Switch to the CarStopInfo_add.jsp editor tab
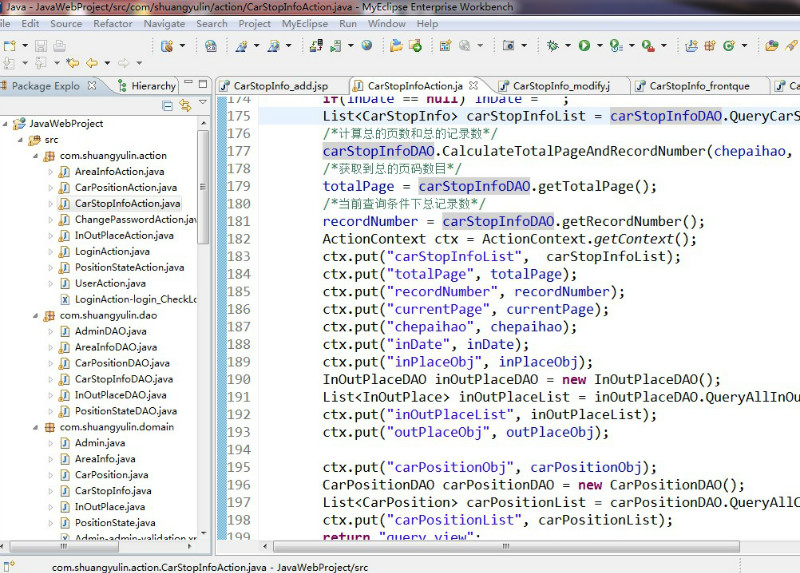Image resolution: width=800 pixels, height=573 pixels. pos(280,86)
